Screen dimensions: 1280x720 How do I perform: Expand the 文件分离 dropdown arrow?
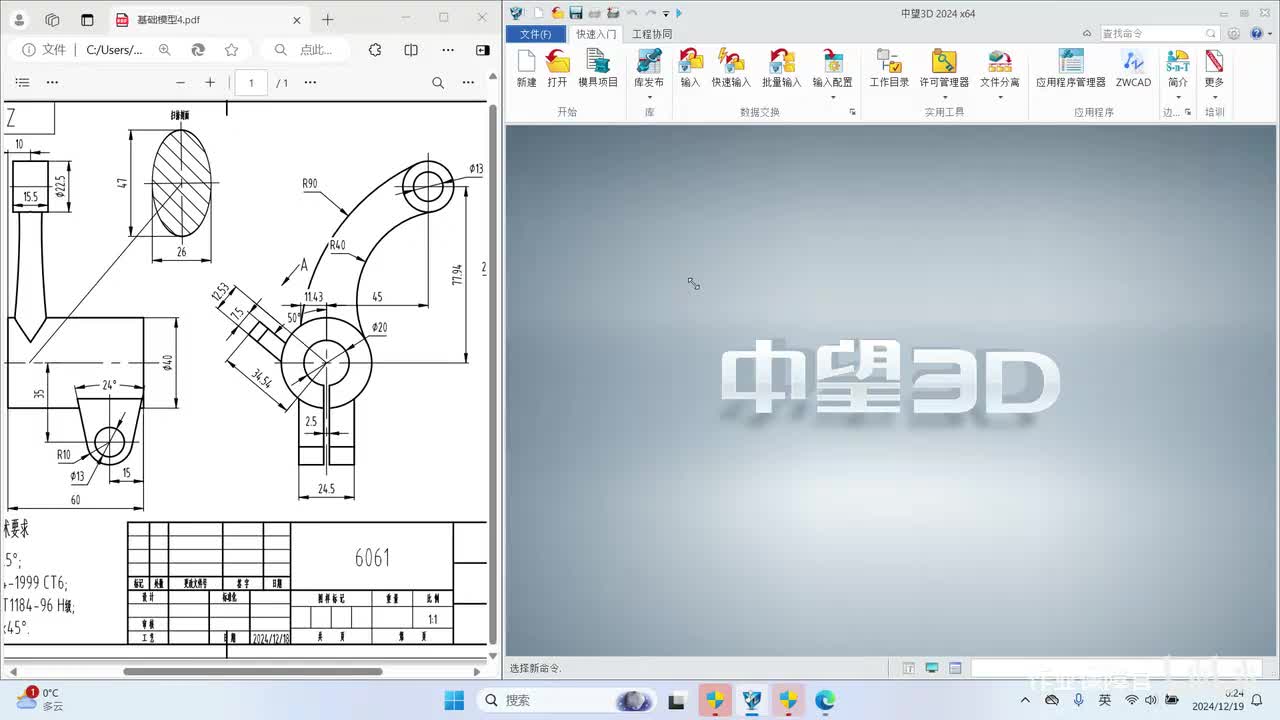[x=1000, y=97]
